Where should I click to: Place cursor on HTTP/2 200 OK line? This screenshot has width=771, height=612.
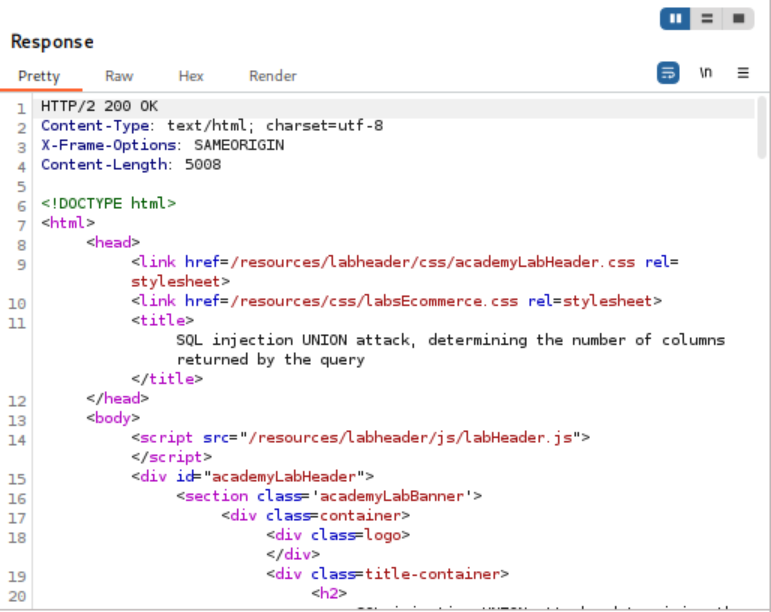tap(100, 106)
